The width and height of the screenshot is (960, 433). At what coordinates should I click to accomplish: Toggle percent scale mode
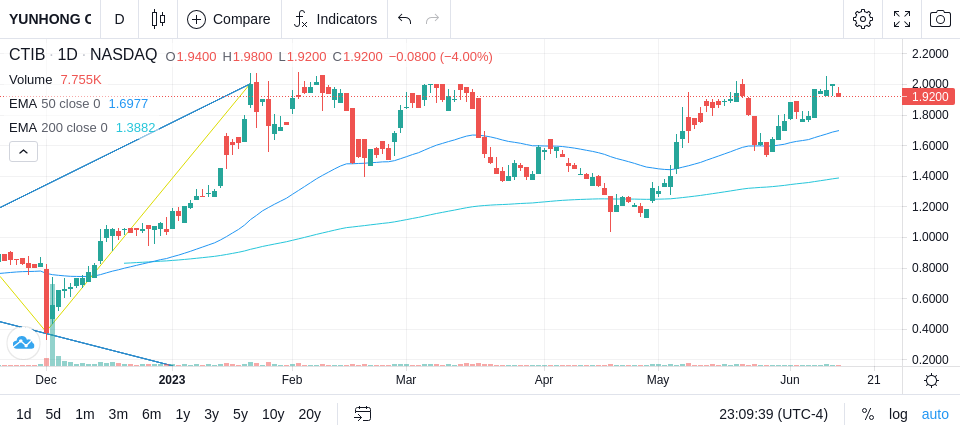tap(868, 414)
